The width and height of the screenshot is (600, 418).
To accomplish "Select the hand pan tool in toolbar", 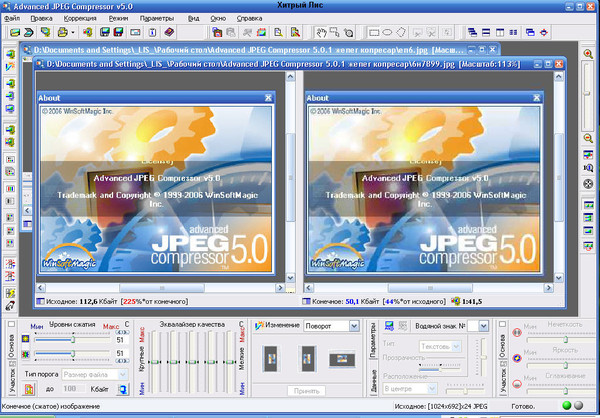I will (x=321, y=33).
